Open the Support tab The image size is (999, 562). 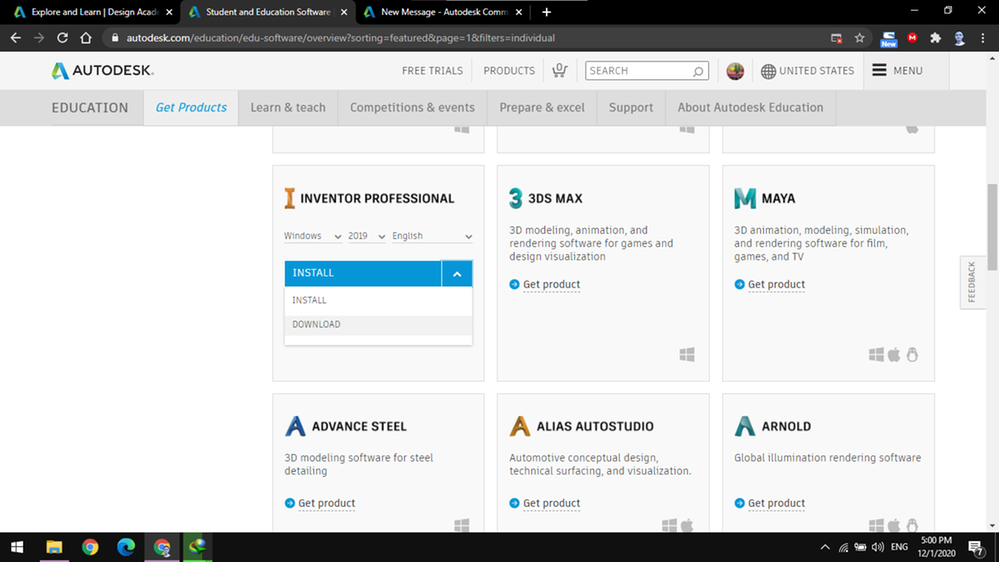coord(631,107)
